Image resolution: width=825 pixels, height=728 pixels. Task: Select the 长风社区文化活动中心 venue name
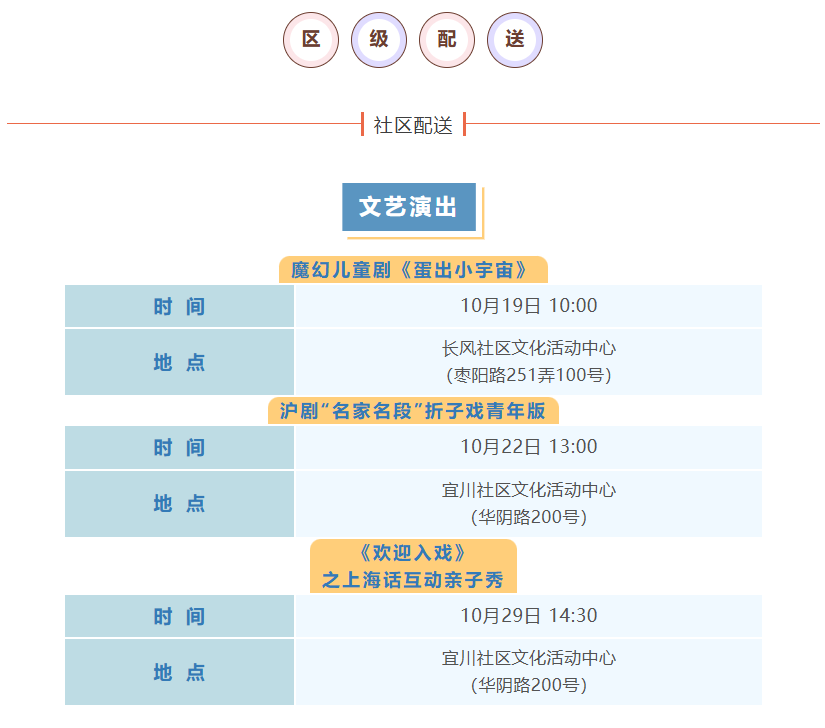(x=528, y=349)
